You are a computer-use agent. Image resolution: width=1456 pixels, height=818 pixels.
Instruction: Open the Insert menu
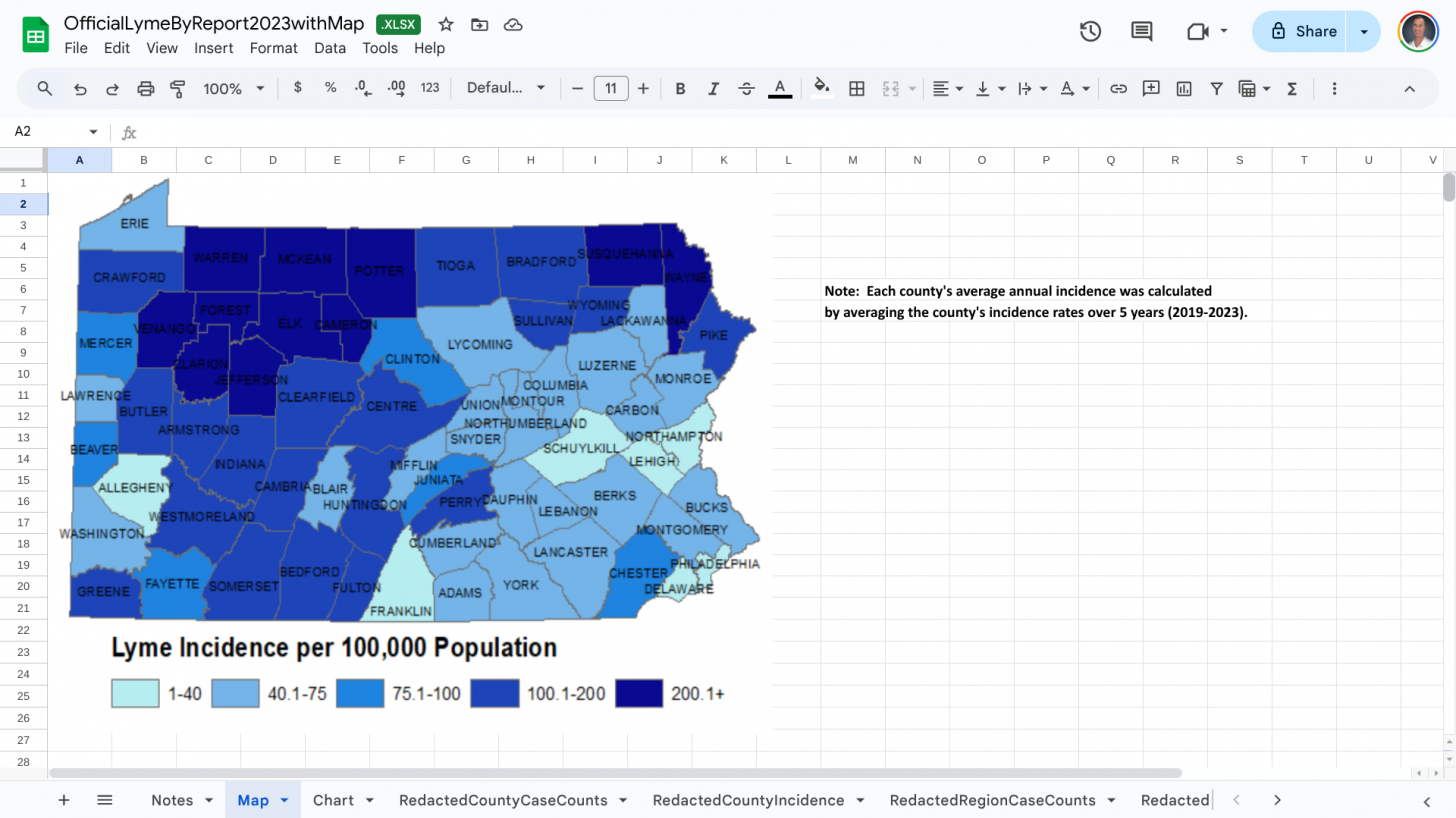[x=214, y=48]
